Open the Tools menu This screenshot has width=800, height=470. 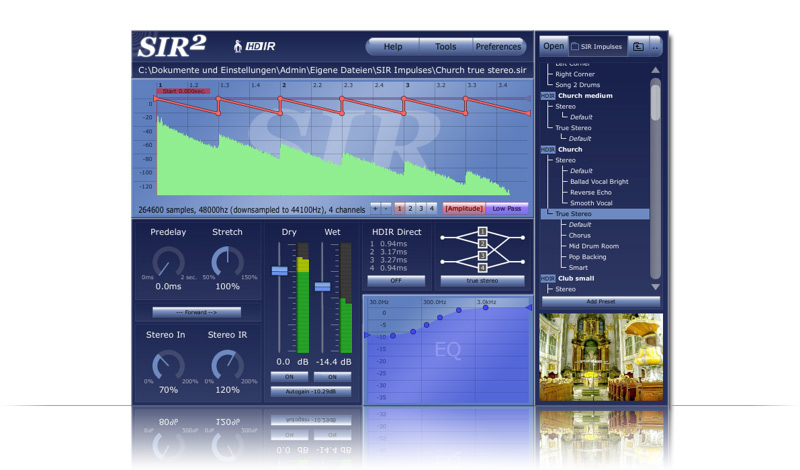[x=445, y=46]
